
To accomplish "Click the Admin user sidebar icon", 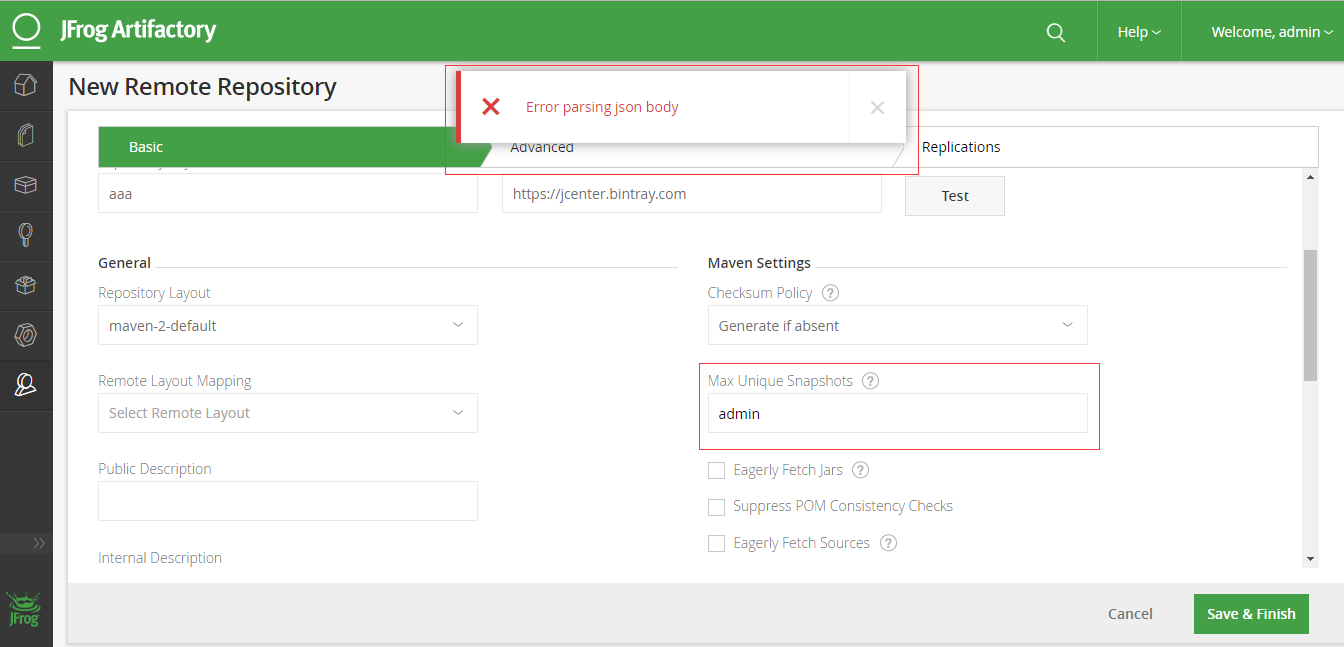I will tap(26, 385).
